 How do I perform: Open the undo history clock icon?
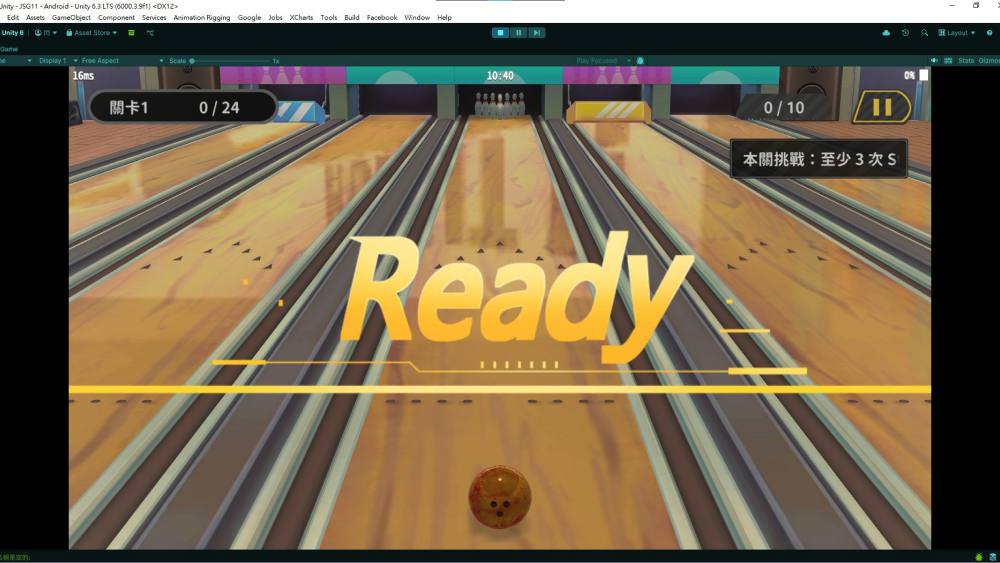coord(905,33)
